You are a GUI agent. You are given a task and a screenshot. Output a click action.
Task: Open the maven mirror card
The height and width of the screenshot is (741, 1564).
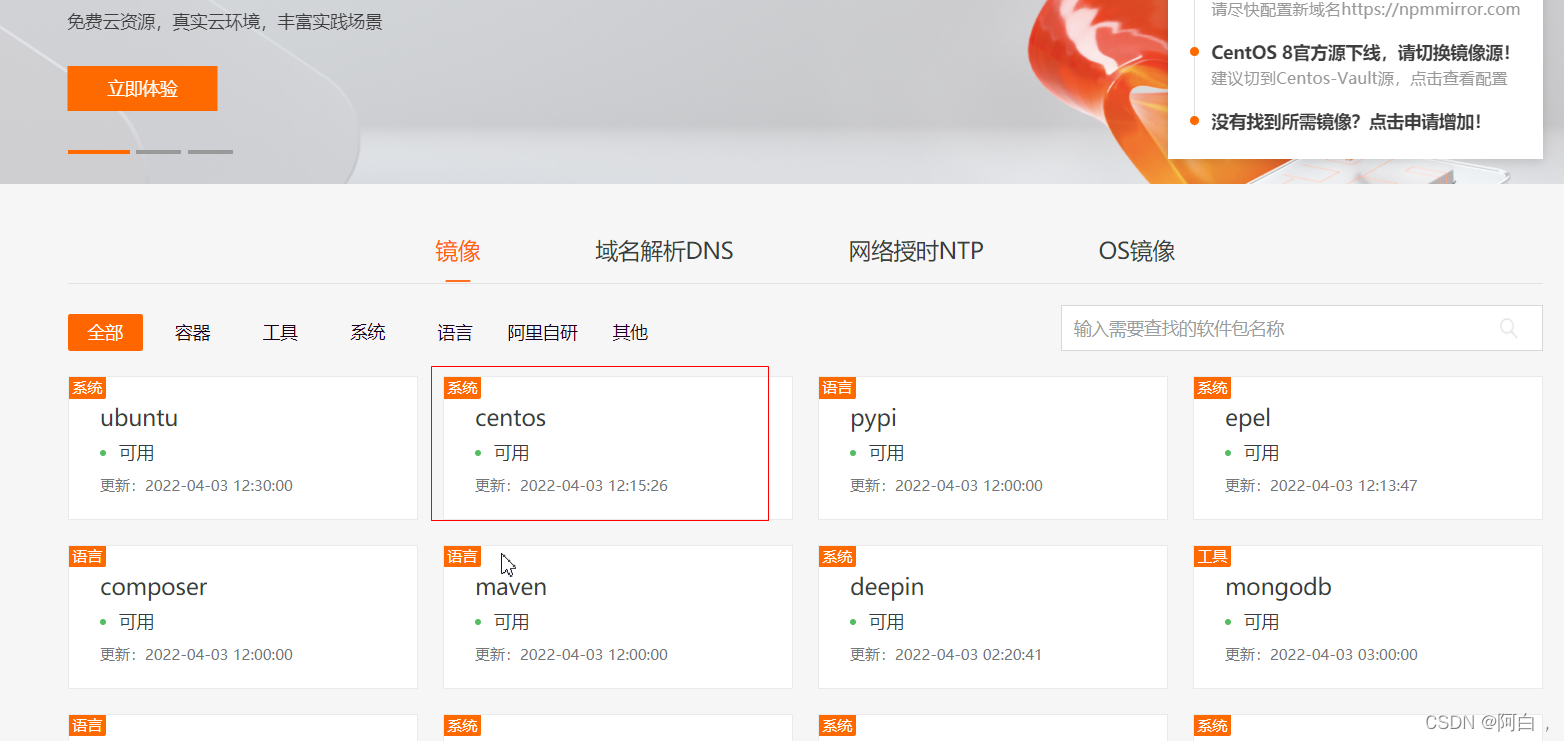tap(618, 617)
